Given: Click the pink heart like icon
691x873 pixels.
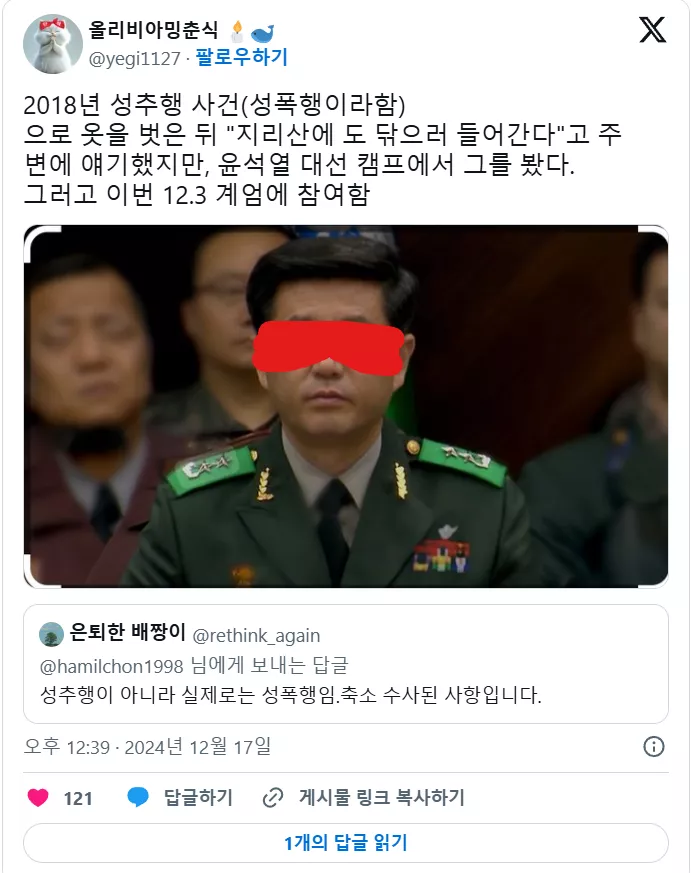Looking at the screenshot, I should [x=38, y=797].
